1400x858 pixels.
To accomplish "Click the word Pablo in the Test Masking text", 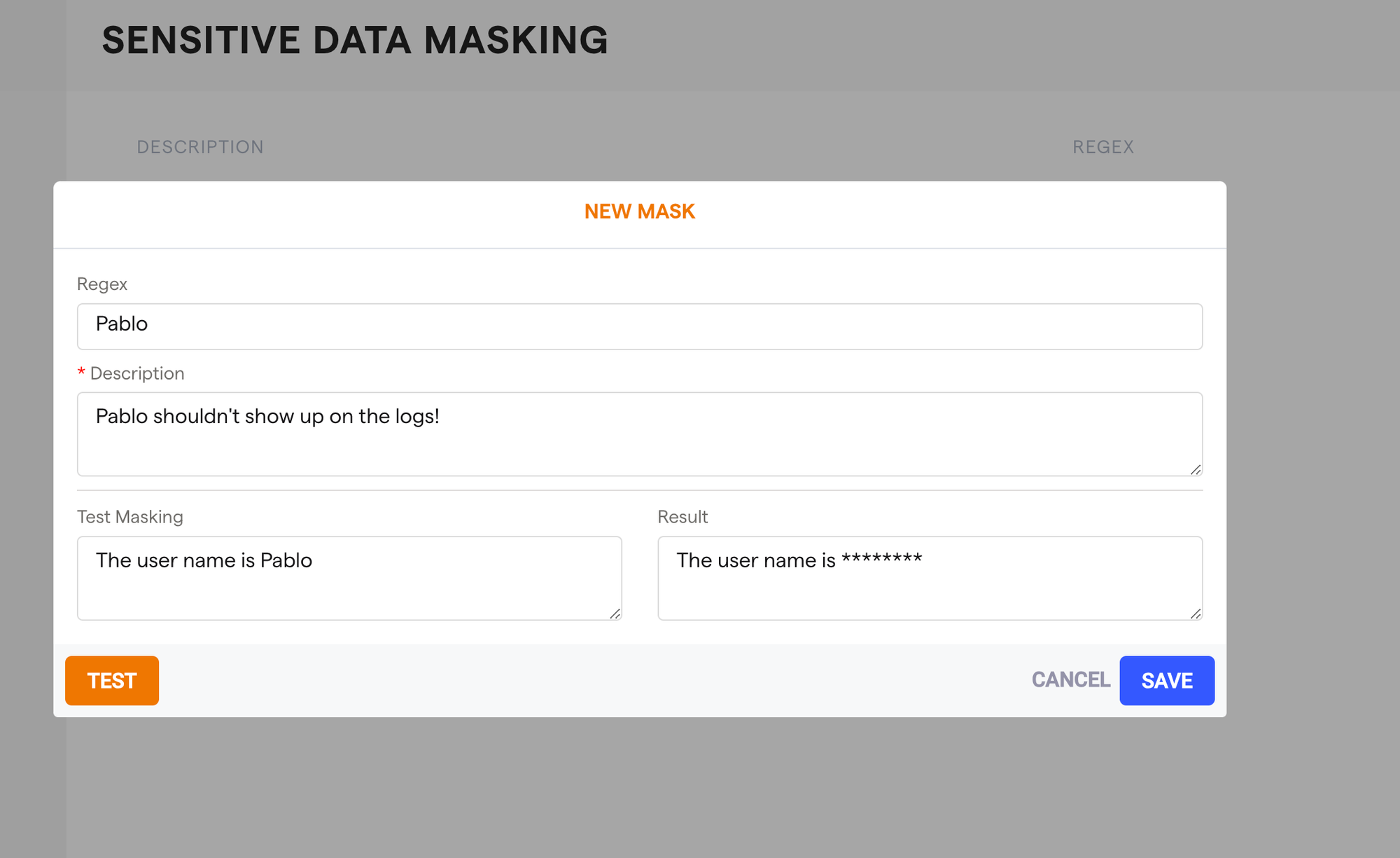I will coord(286,560).
